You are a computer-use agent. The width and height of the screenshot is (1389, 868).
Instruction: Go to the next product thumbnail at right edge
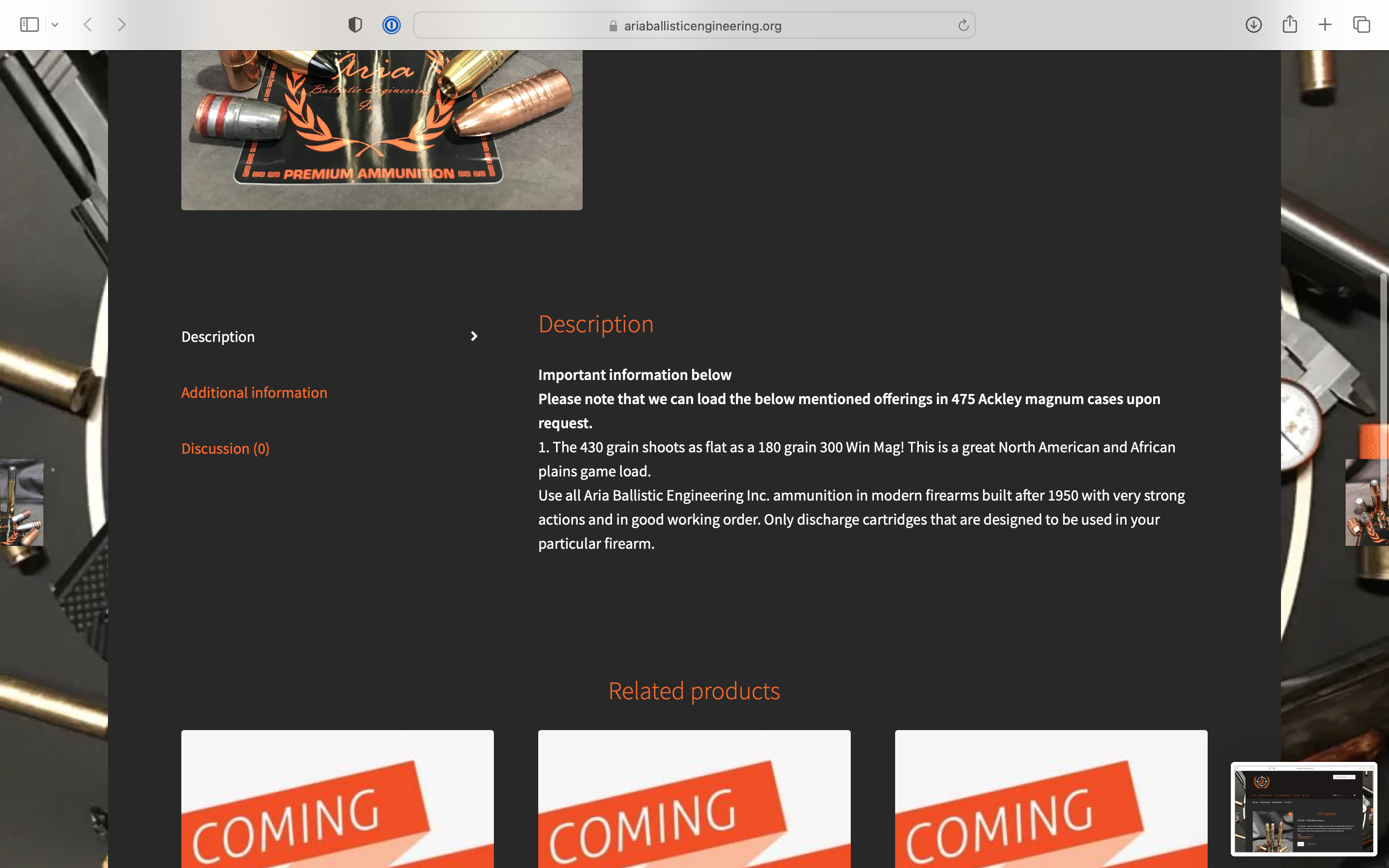(x=1367, y=502)
